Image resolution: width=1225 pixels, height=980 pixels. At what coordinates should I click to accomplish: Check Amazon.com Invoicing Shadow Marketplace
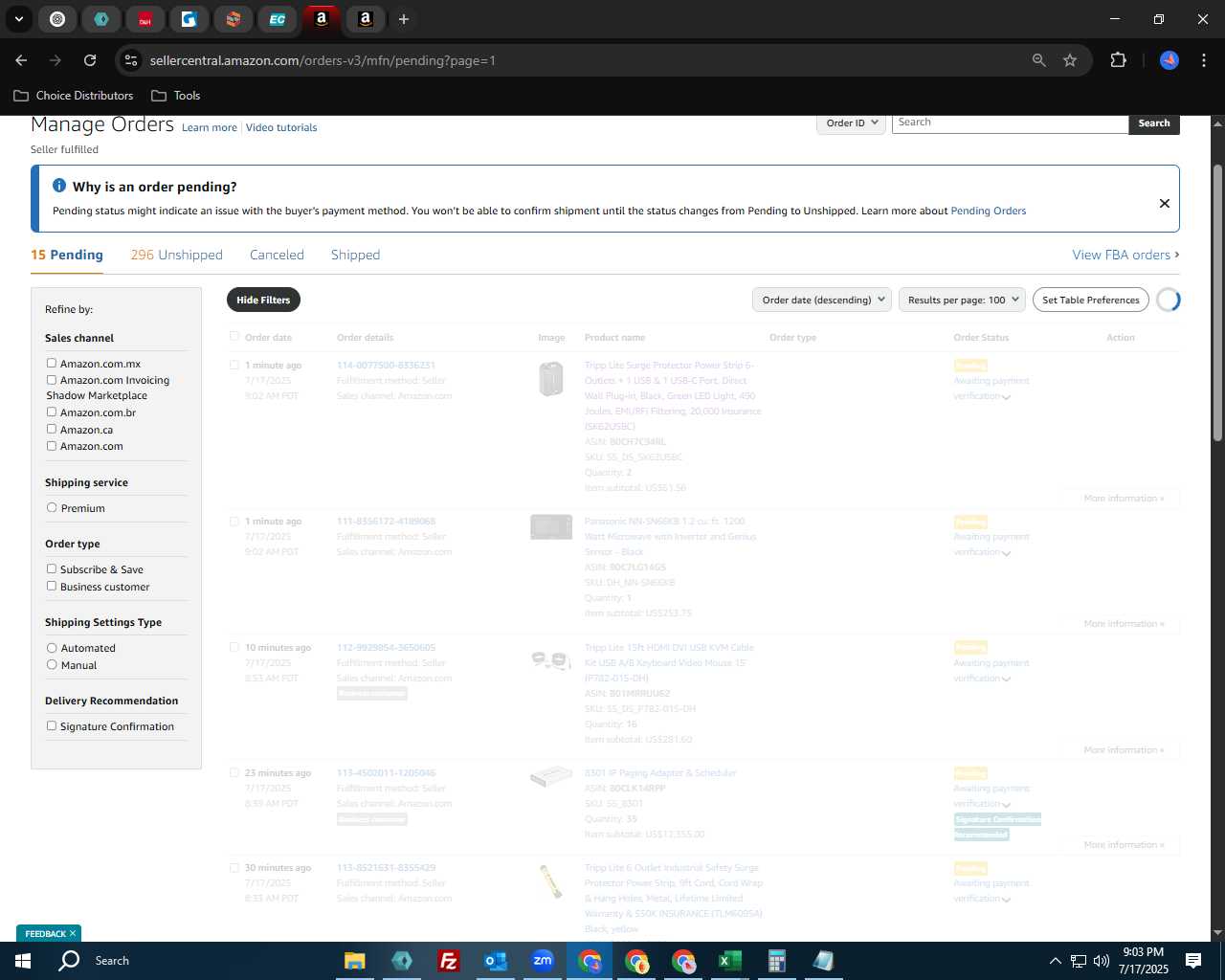pyautogui.click(x=52, y=379)
